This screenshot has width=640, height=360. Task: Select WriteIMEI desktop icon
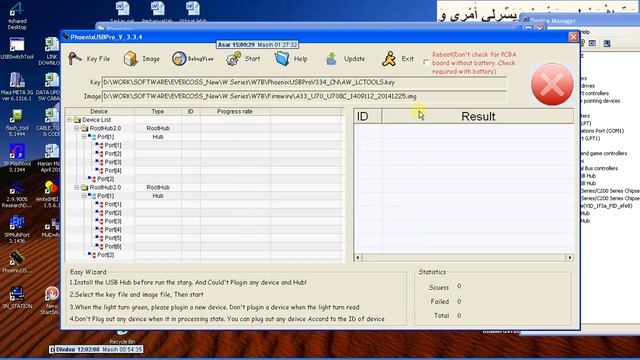(x=50, y=194)
